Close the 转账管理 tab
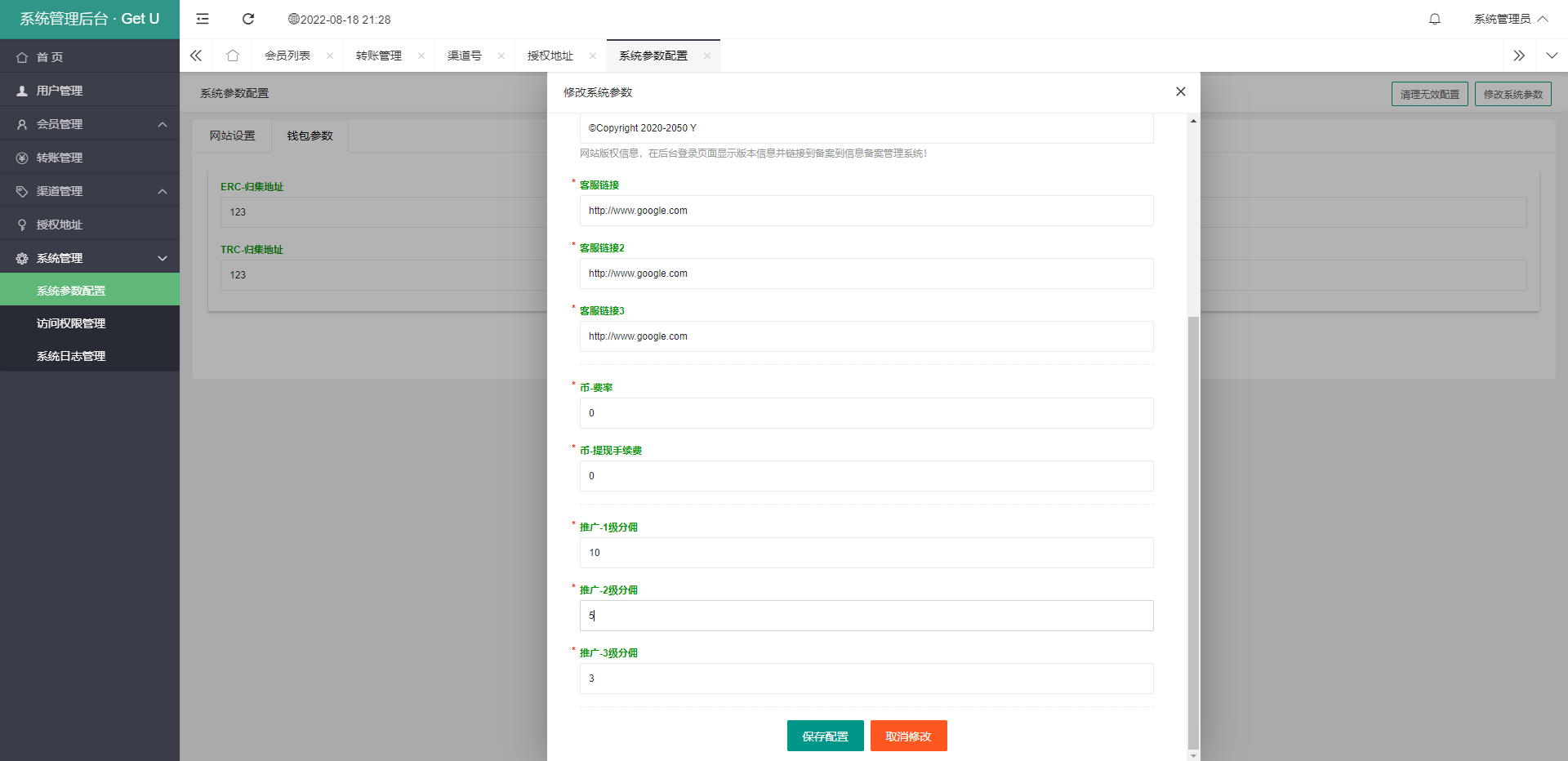 click(421, 55)
